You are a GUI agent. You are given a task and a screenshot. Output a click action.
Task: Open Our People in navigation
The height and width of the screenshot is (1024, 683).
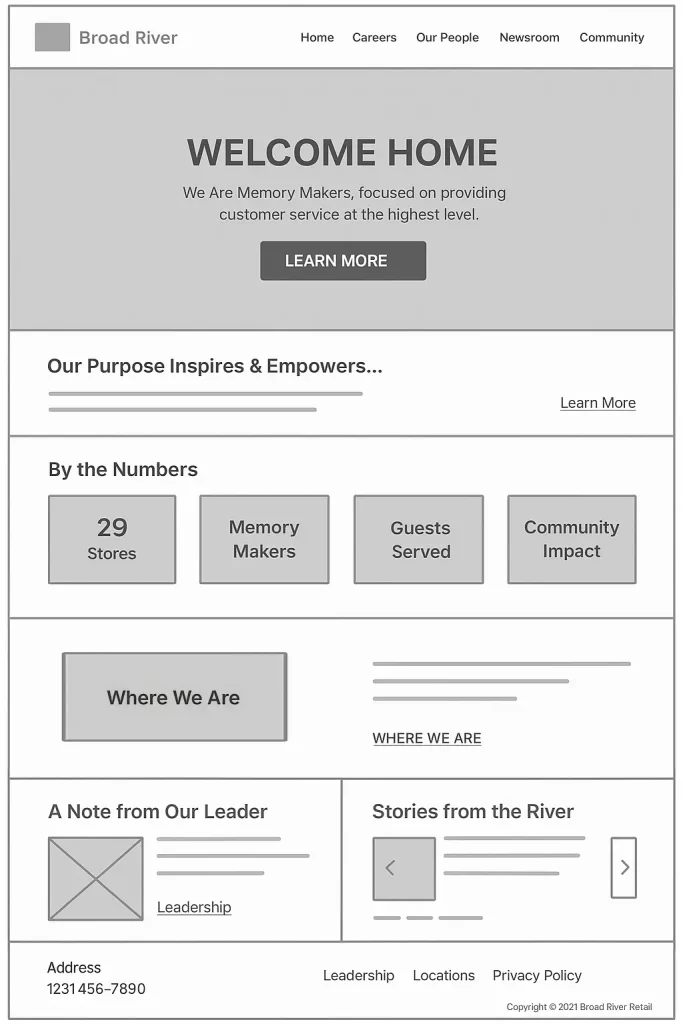coord(447,37)
